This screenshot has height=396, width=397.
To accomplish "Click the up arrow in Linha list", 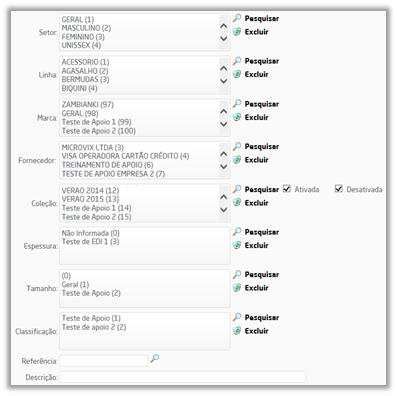I will tap(224, 68).
